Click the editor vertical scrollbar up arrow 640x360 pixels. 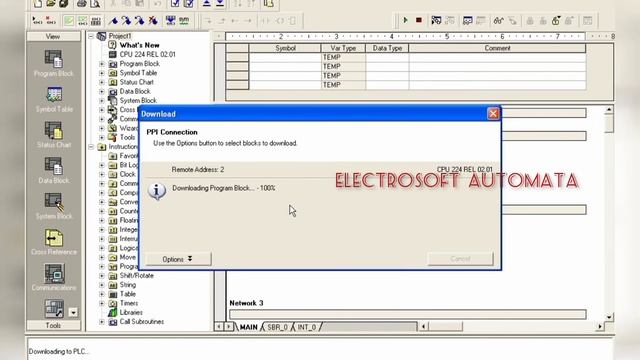pyautogui.click(x=609, y=110)
